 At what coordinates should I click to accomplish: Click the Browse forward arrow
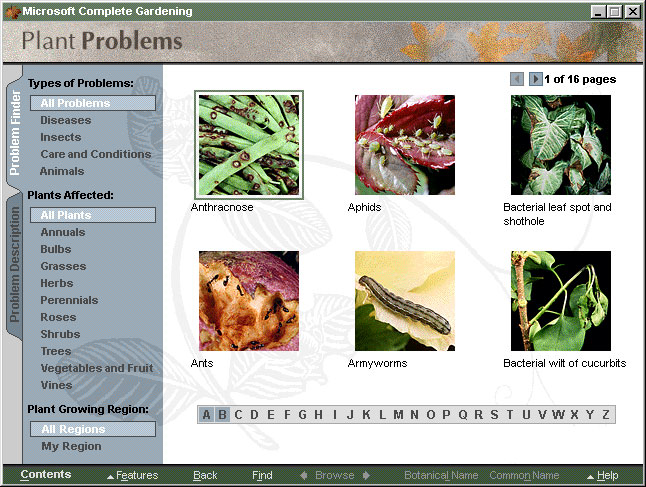coord(366,475)
